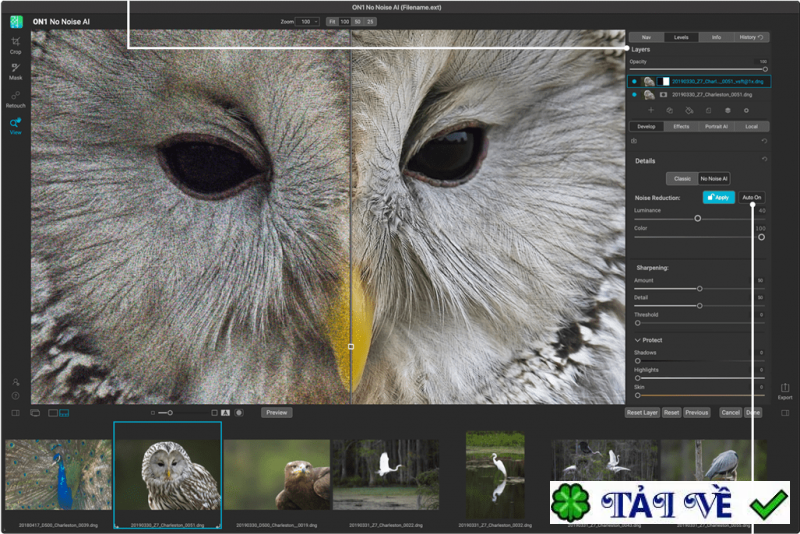Open the Zoom percentage dropdown
Screen dimensions: 800x534
pos(308,21)
